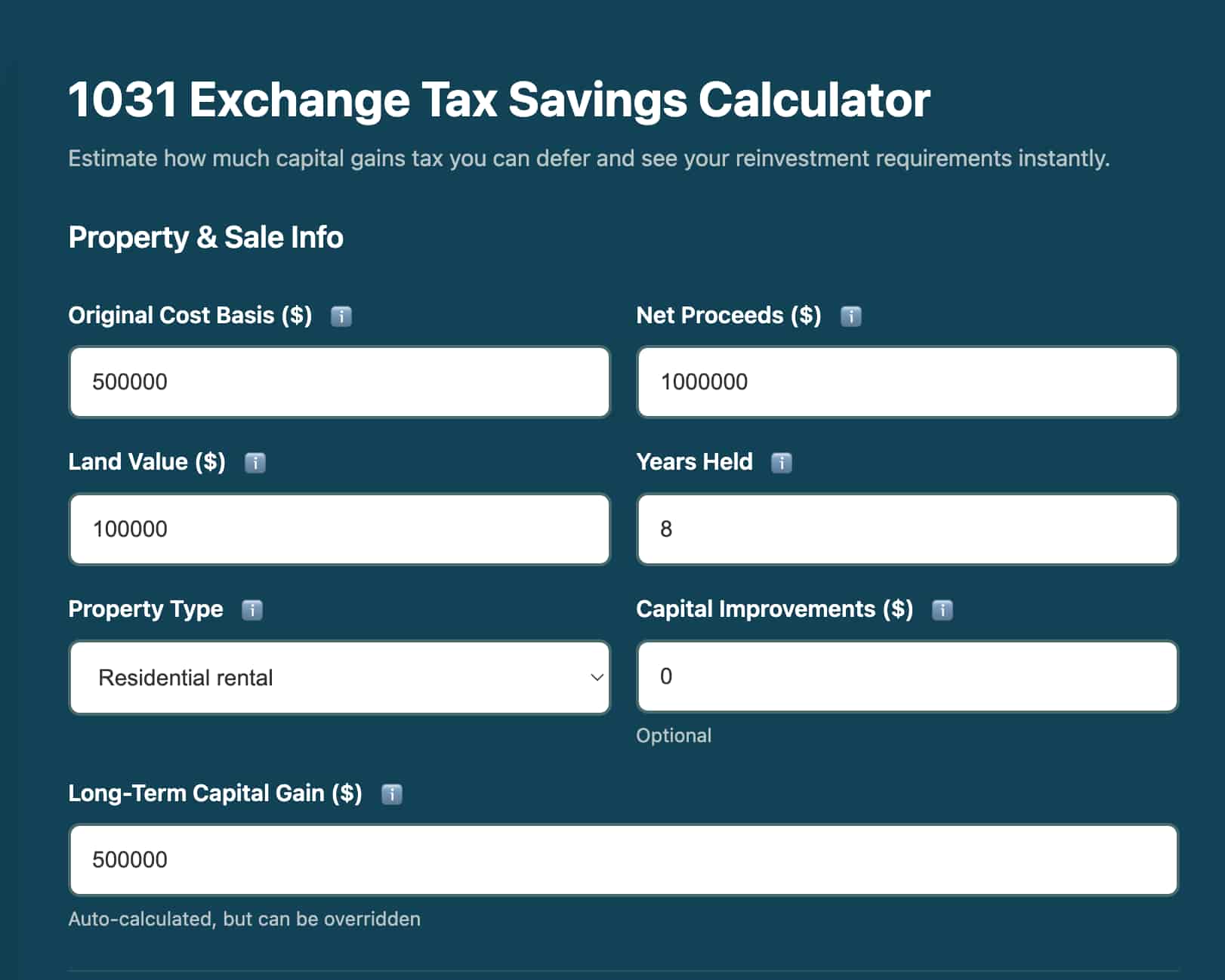Select the Land Value input field
Screen dimensions: 1225x980
338,529
